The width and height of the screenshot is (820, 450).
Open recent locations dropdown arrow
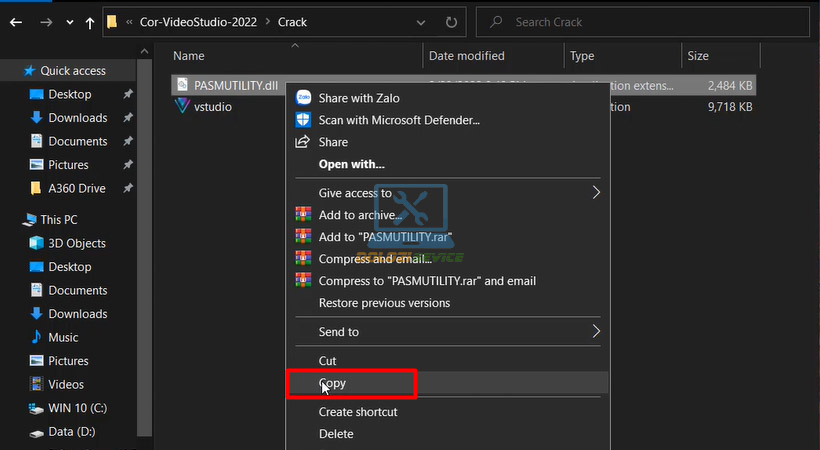(x=70, y=22)
